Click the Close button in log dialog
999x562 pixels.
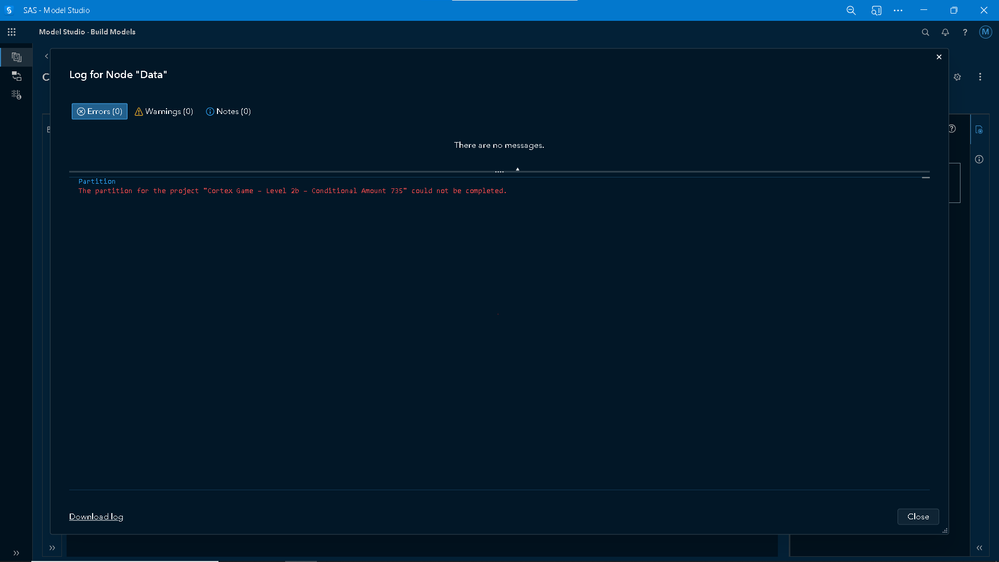click(918, 517)
